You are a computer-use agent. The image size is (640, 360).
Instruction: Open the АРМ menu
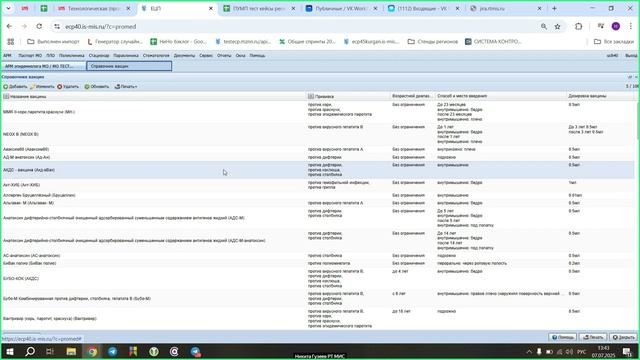point(7,56)
